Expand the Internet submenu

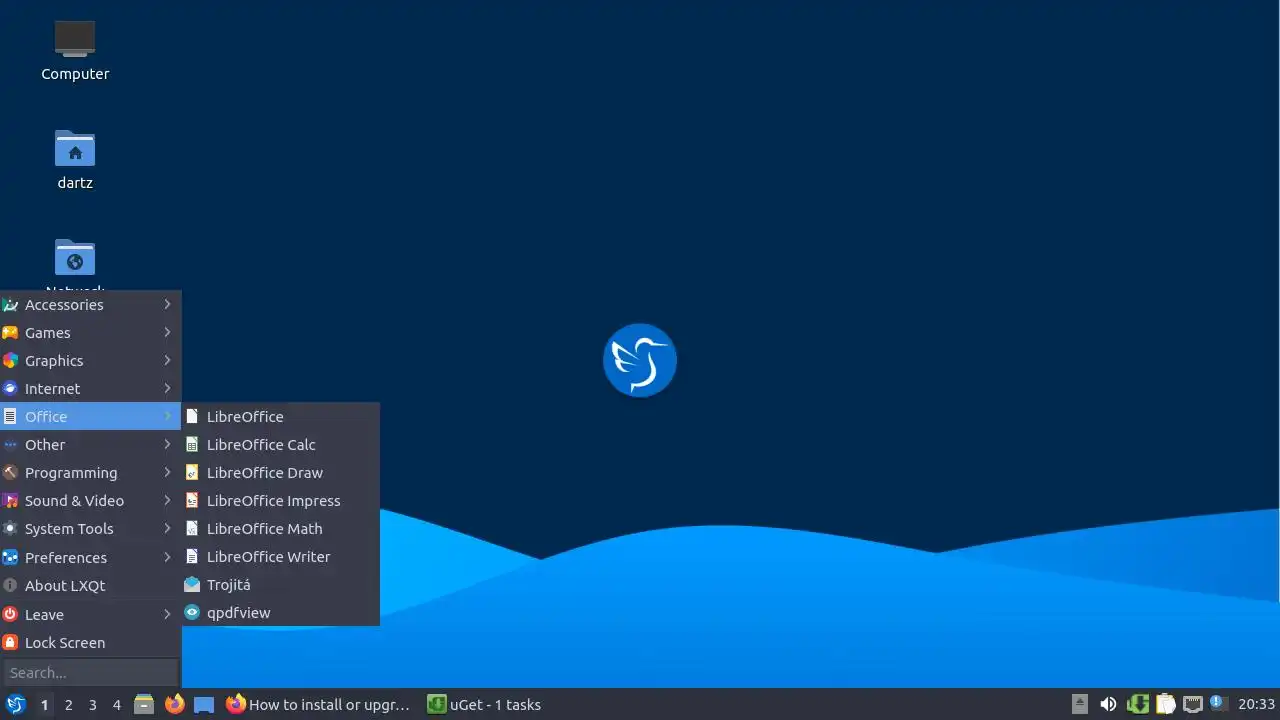point(90,389)
